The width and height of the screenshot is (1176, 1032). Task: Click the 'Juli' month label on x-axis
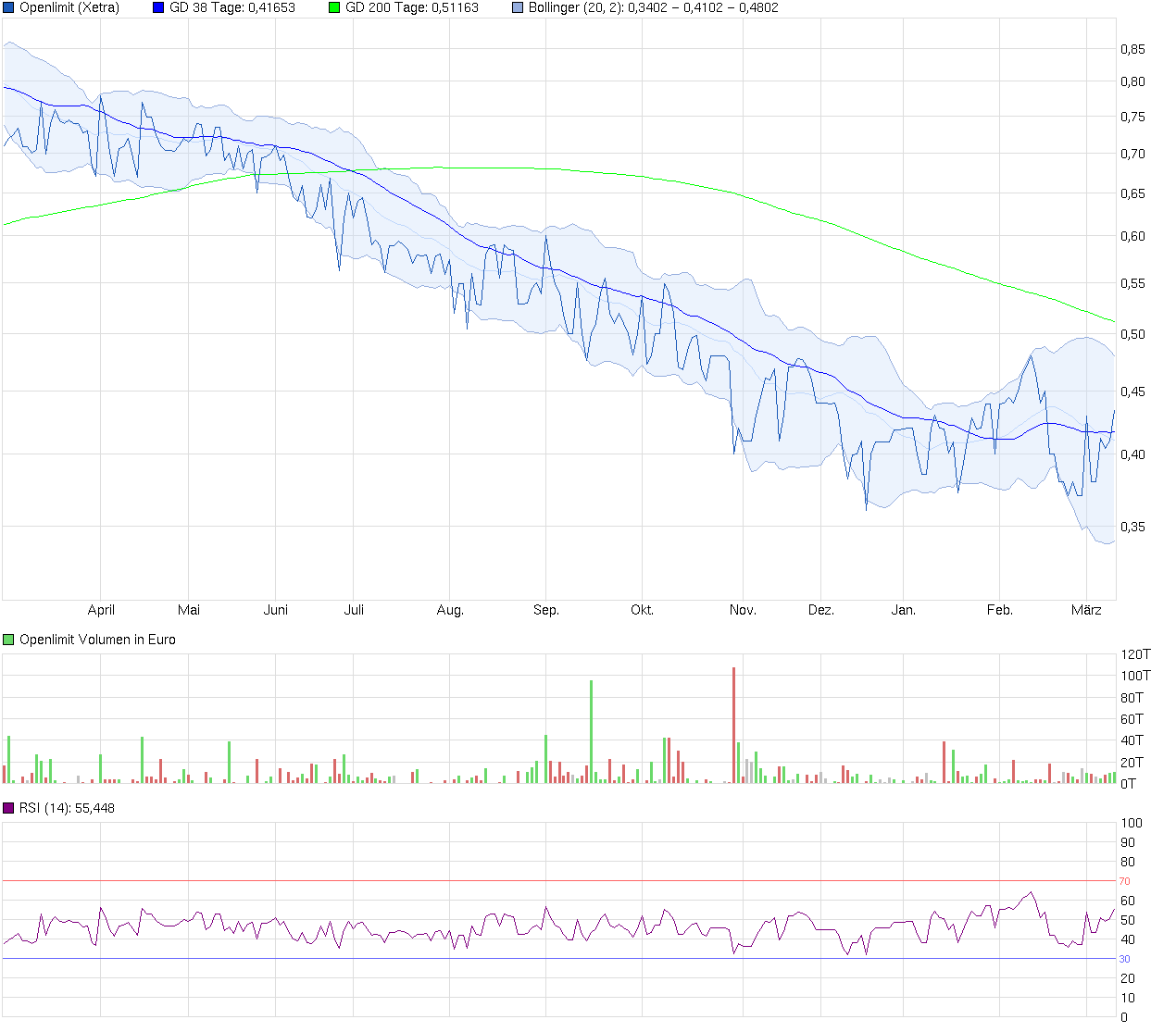354,610
